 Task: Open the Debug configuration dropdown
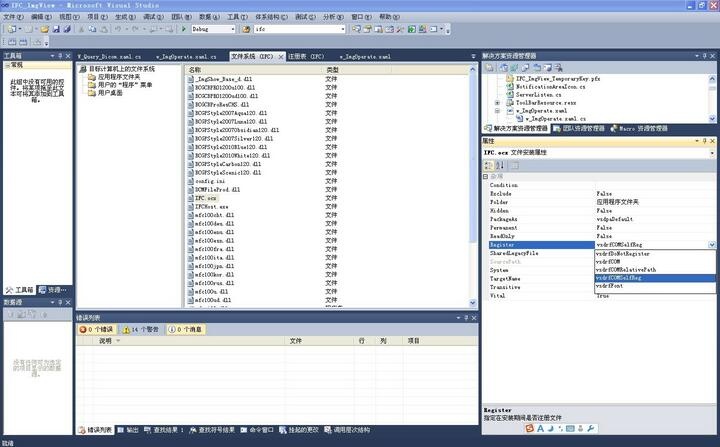pos(233,29)
